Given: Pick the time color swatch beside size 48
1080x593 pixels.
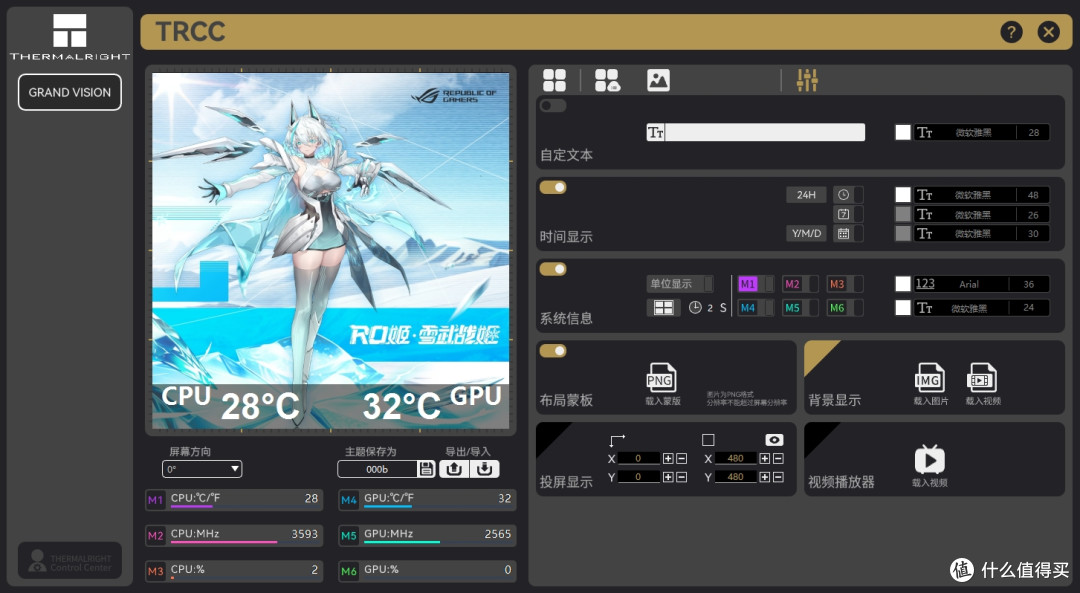Looking at the screenshot, I should pos(903,195).
